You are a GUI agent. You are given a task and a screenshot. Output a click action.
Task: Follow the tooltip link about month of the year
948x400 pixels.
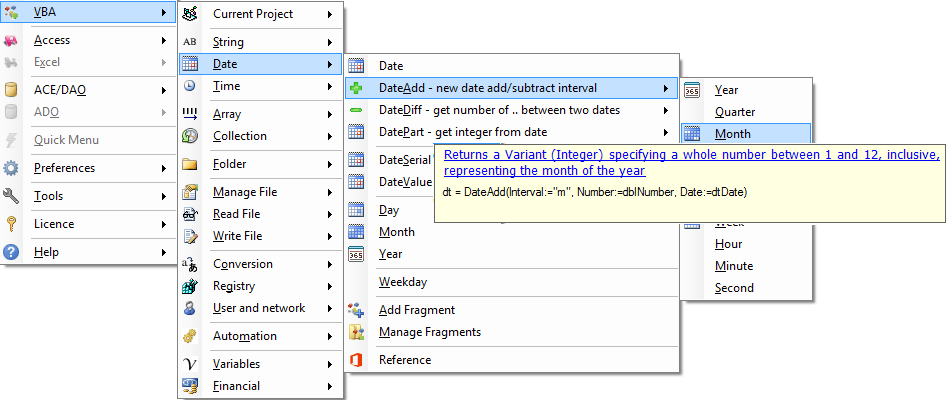(x=692, y=163)
